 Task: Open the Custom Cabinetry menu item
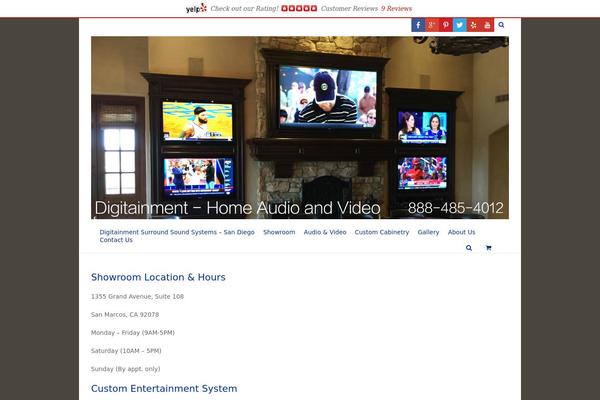pos(382,232)
